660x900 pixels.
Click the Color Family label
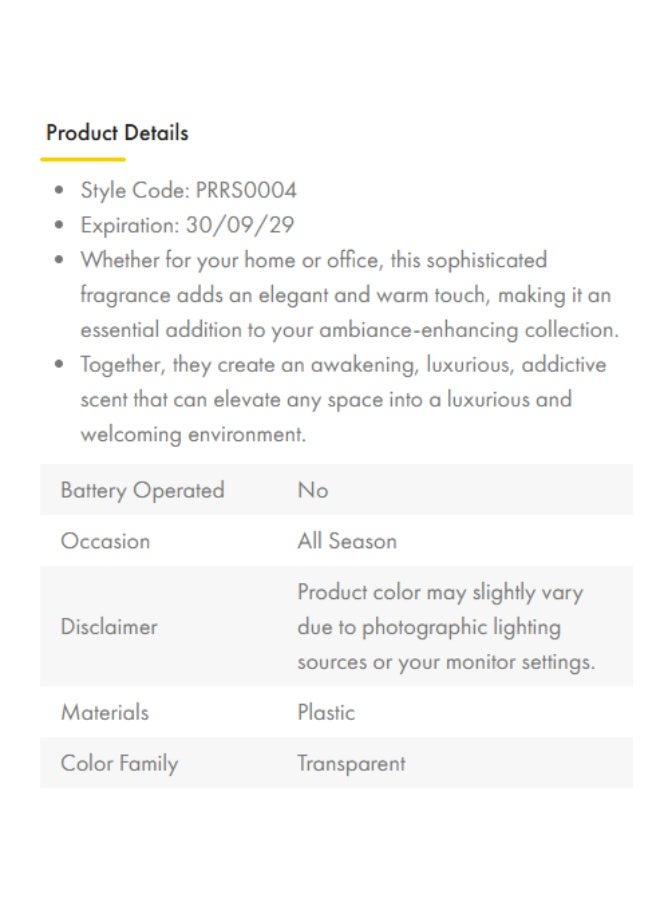pos(119,764)
